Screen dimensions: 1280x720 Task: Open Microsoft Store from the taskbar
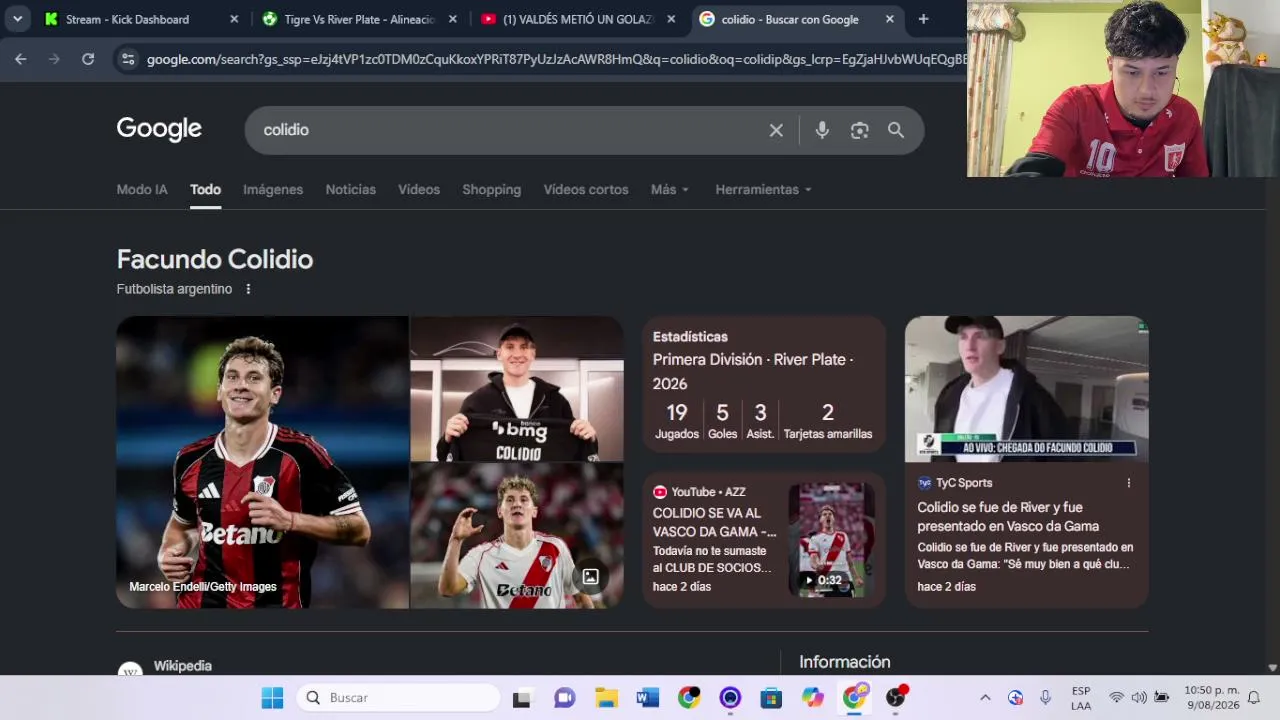[771, 698]
